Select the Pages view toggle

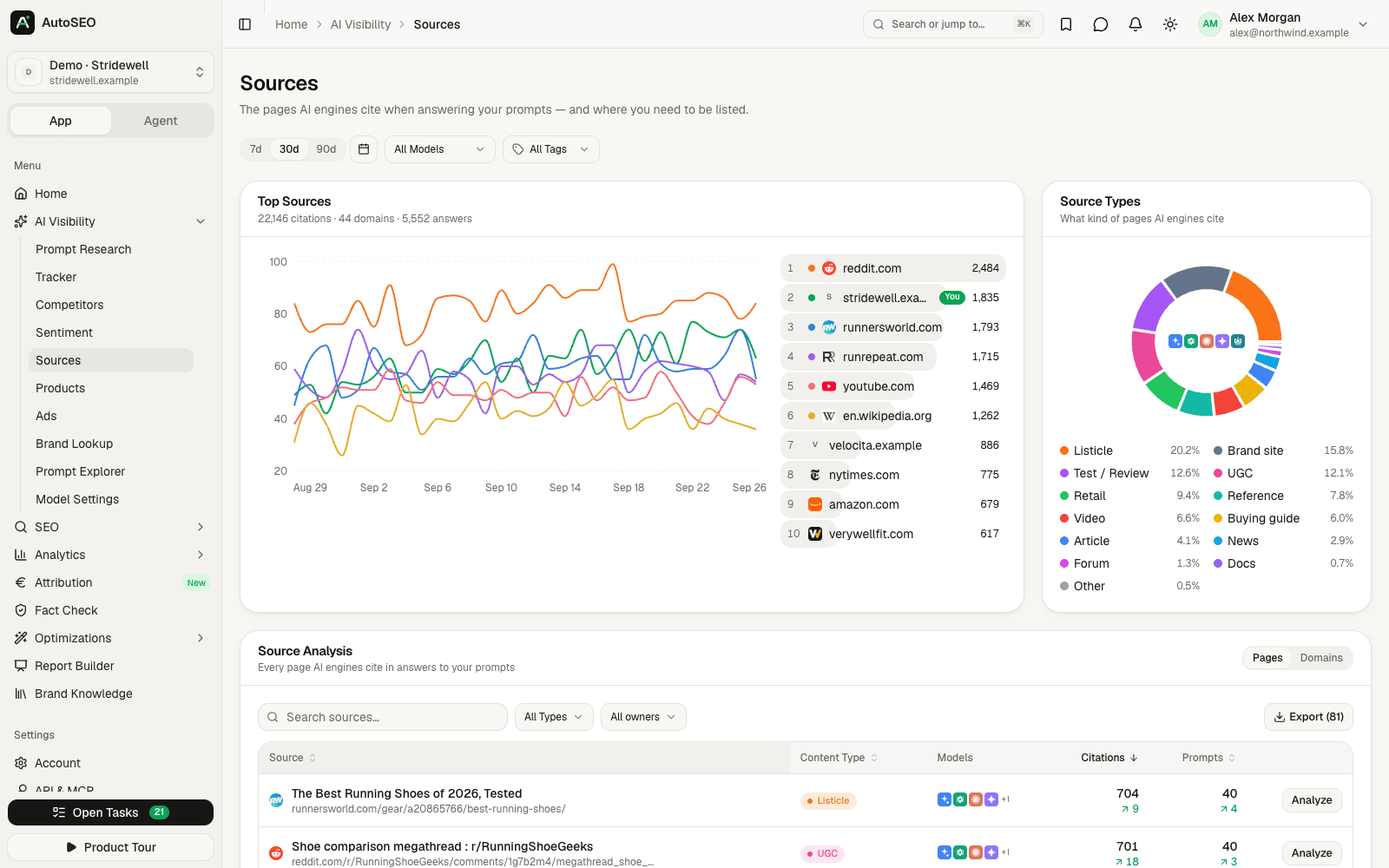(x=1267, y=658)
